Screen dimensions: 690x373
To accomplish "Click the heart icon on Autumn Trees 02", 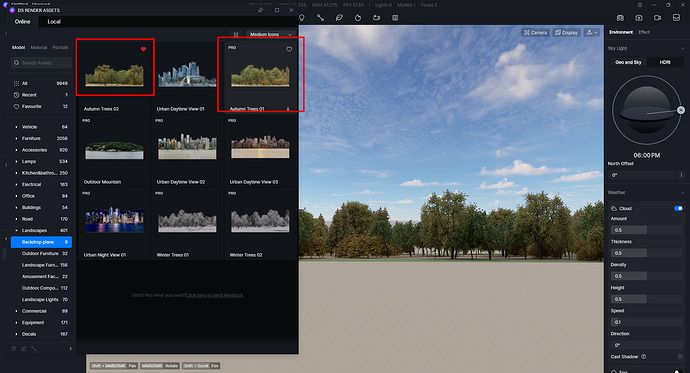I will pos(143,49).
